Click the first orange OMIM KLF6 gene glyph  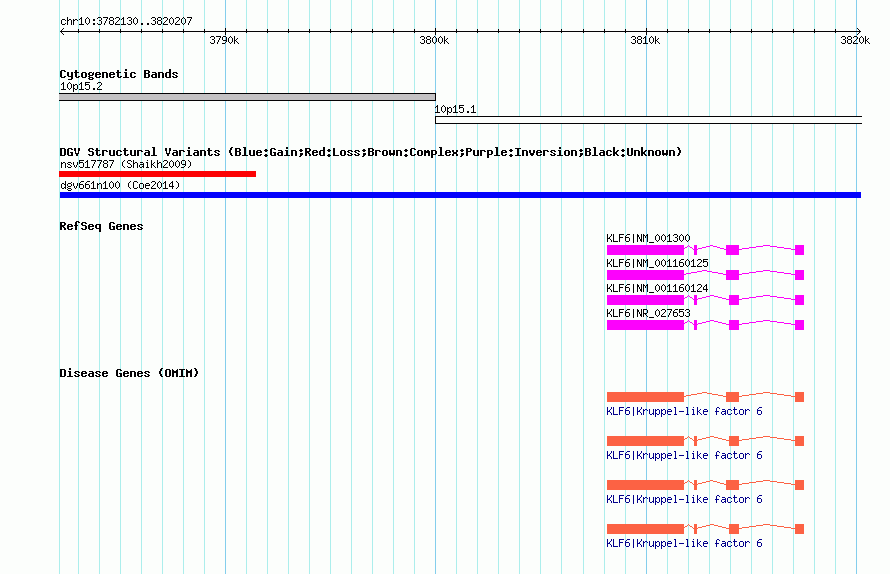click(705, 397)
